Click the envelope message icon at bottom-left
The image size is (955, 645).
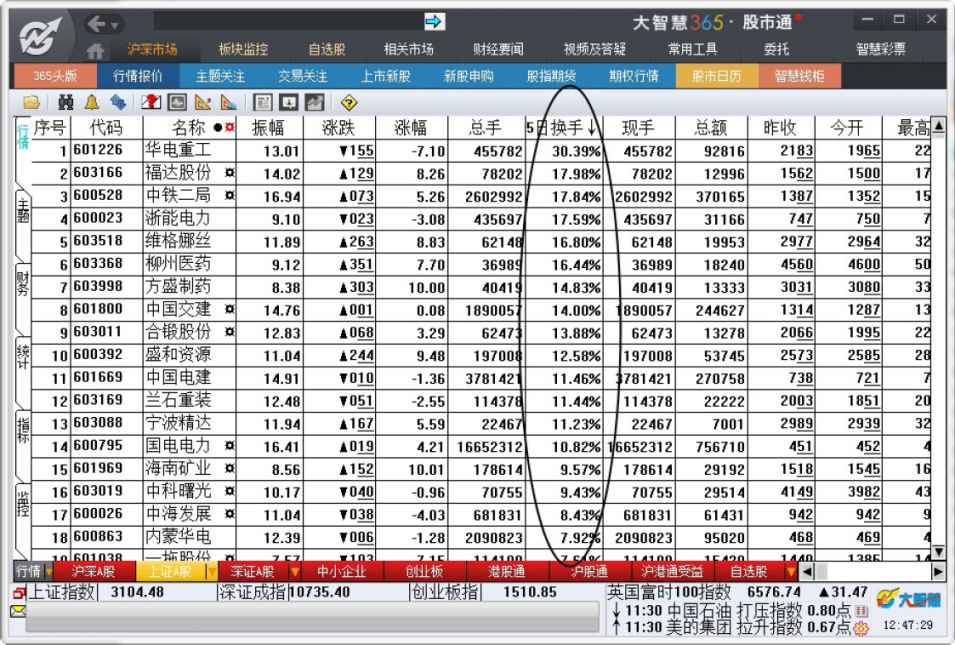18,611
